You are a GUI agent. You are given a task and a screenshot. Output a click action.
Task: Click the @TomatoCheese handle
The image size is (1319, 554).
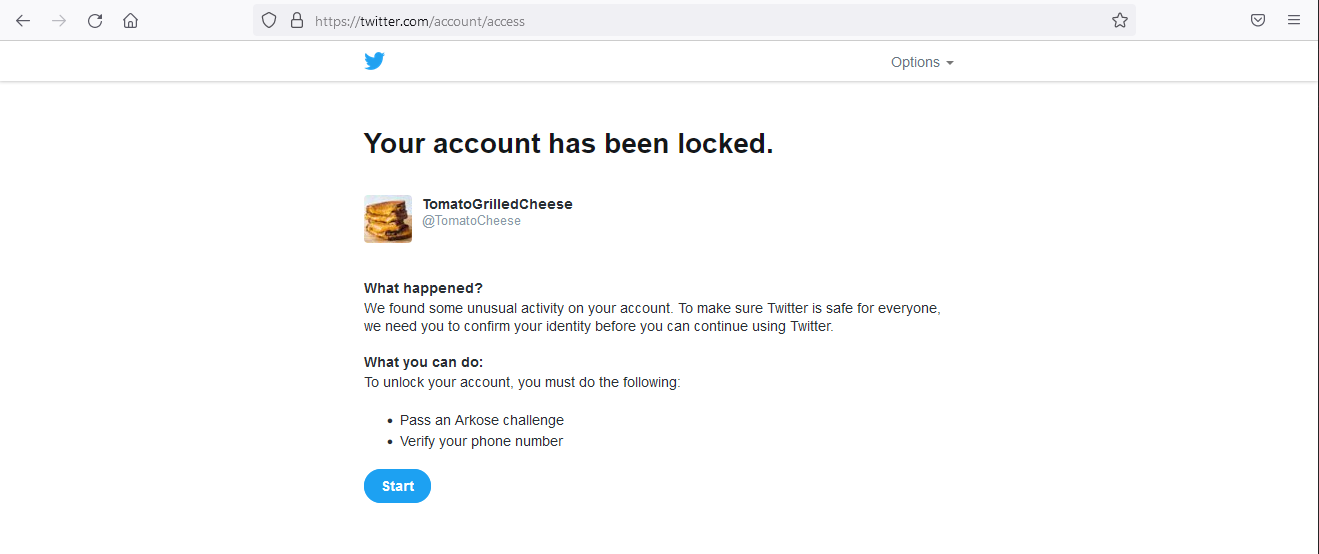pyautogui.click(x=471, y=221)
